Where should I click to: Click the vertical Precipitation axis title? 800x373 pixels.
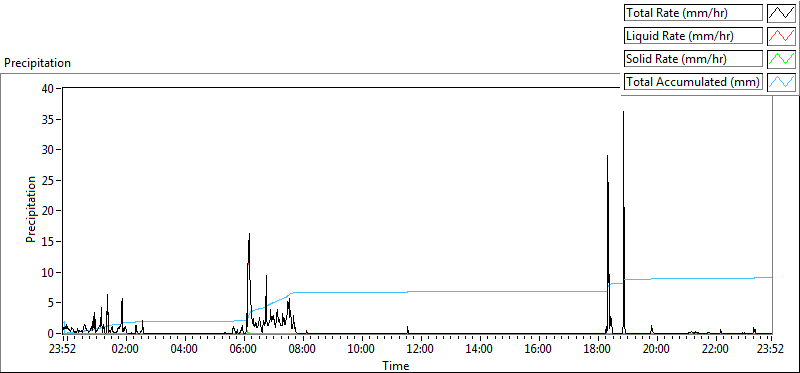coord(31,210)
